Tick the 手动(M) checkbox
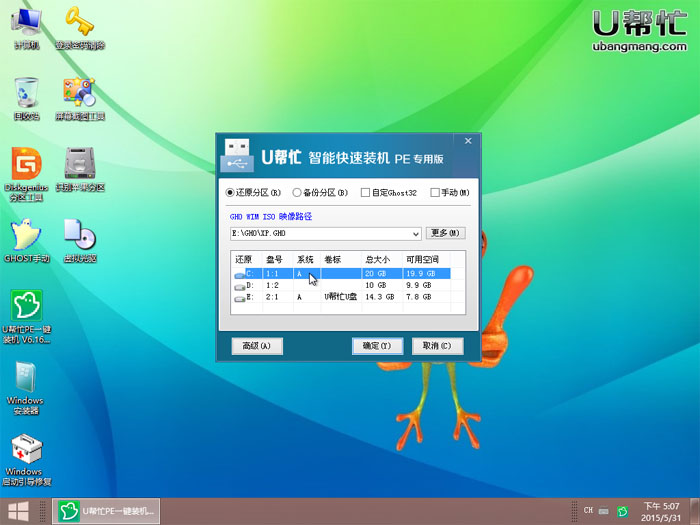 point(435,193)
